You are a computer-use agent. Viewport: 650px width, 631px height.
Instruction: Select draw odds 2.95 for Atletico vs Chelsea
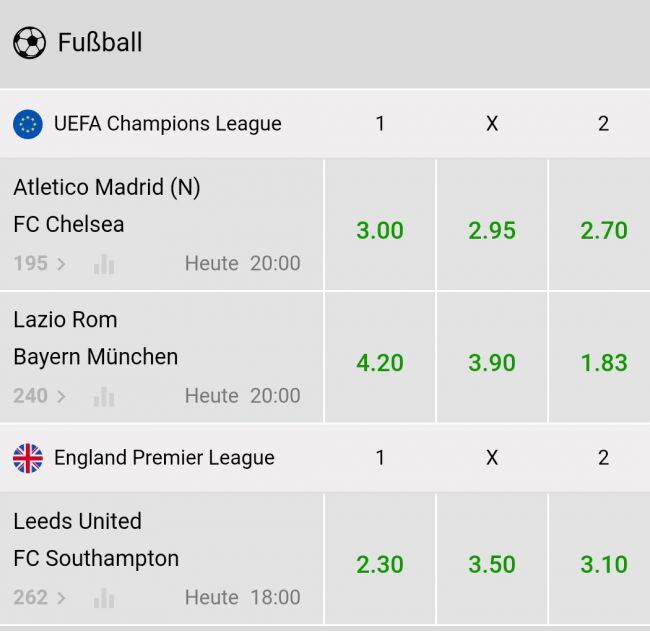click(492, 230)
